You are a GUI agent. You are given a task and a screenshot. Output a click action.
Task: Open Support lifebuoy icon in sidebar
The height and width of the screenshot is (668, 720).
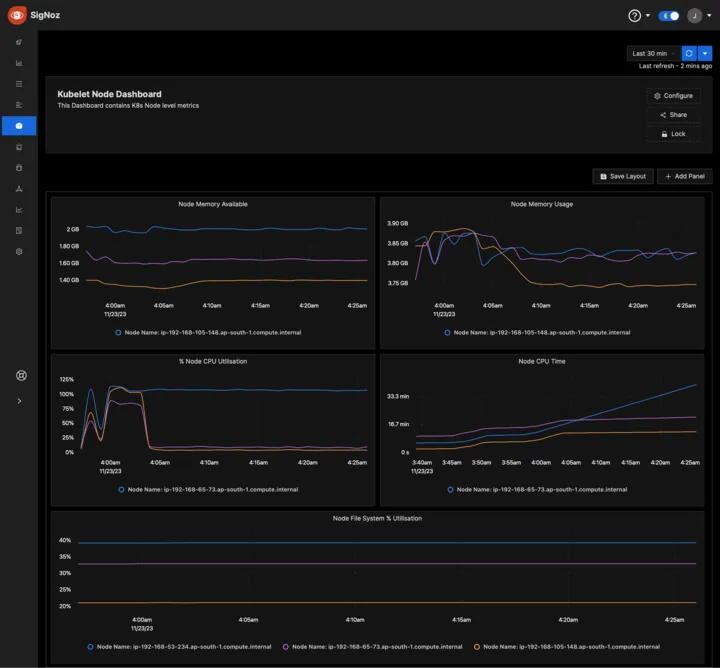click(x=21, y=376)
